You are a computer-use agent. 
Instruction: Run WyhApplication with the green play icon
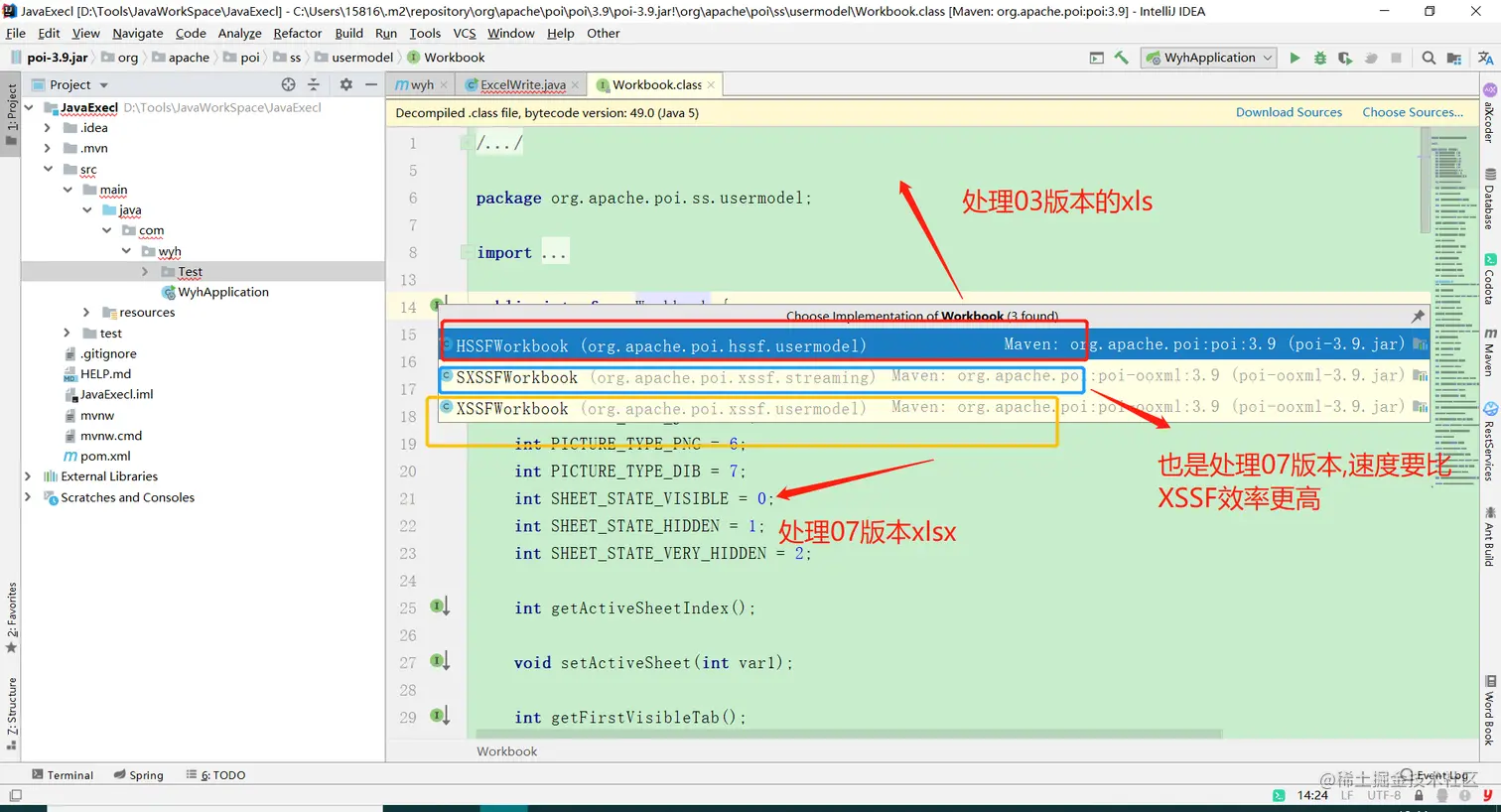point(1295,59)
